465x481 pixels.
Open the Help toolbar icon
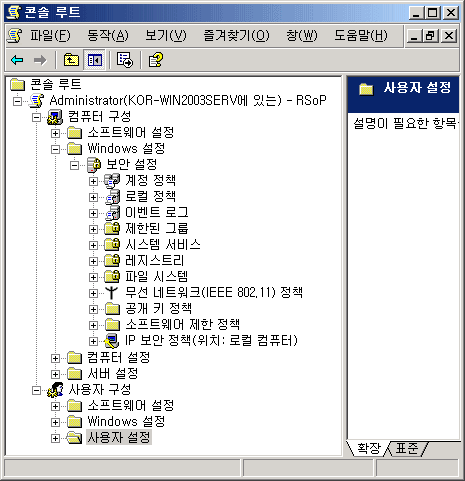[156, 60]
